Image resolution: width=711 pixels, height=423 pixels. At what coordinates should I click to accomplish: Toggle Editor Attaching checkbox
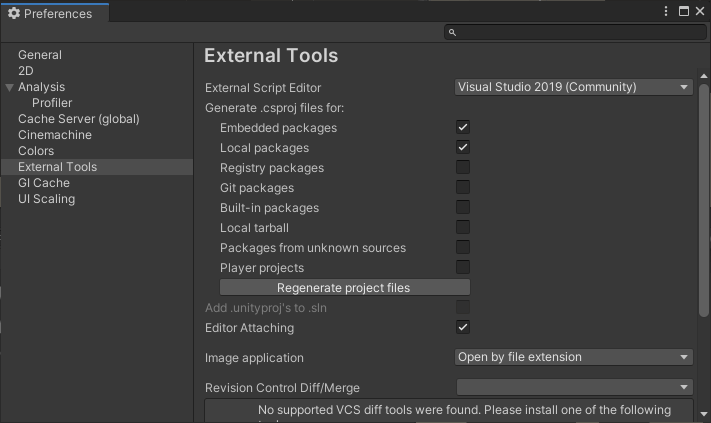(x=463, y=327)
